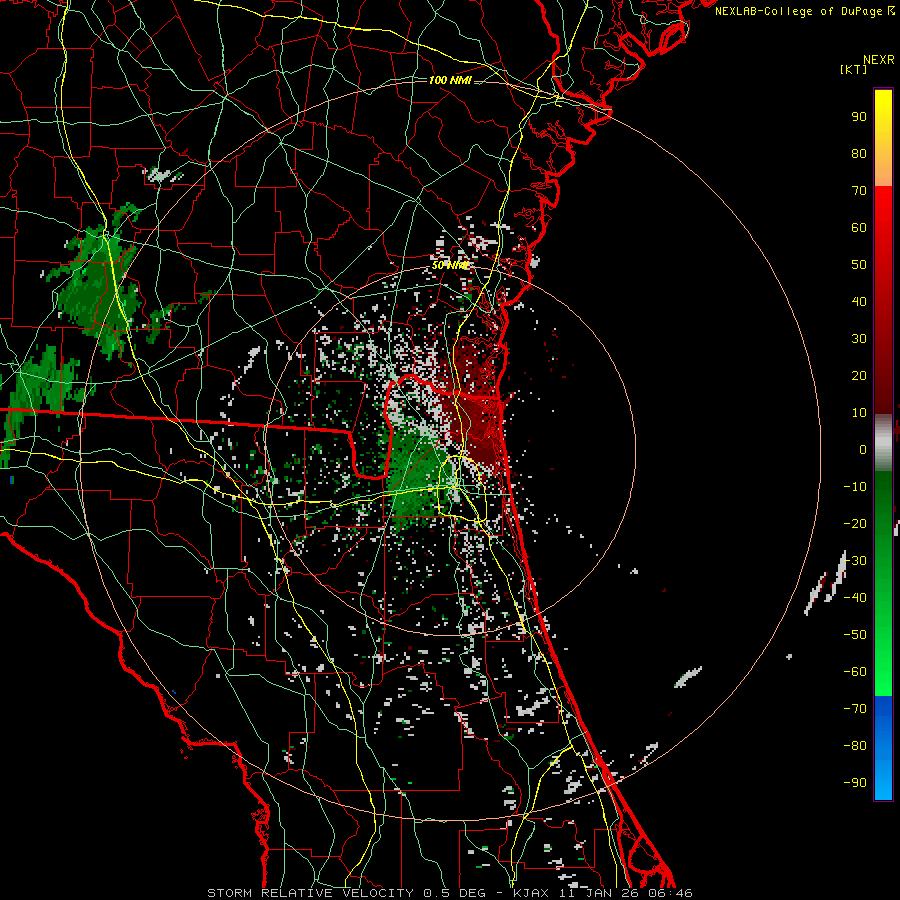The height and width of the screenshot is (900, 900).
Task: Click the -80 knot scale label
Action: click(x=855, y=746)
